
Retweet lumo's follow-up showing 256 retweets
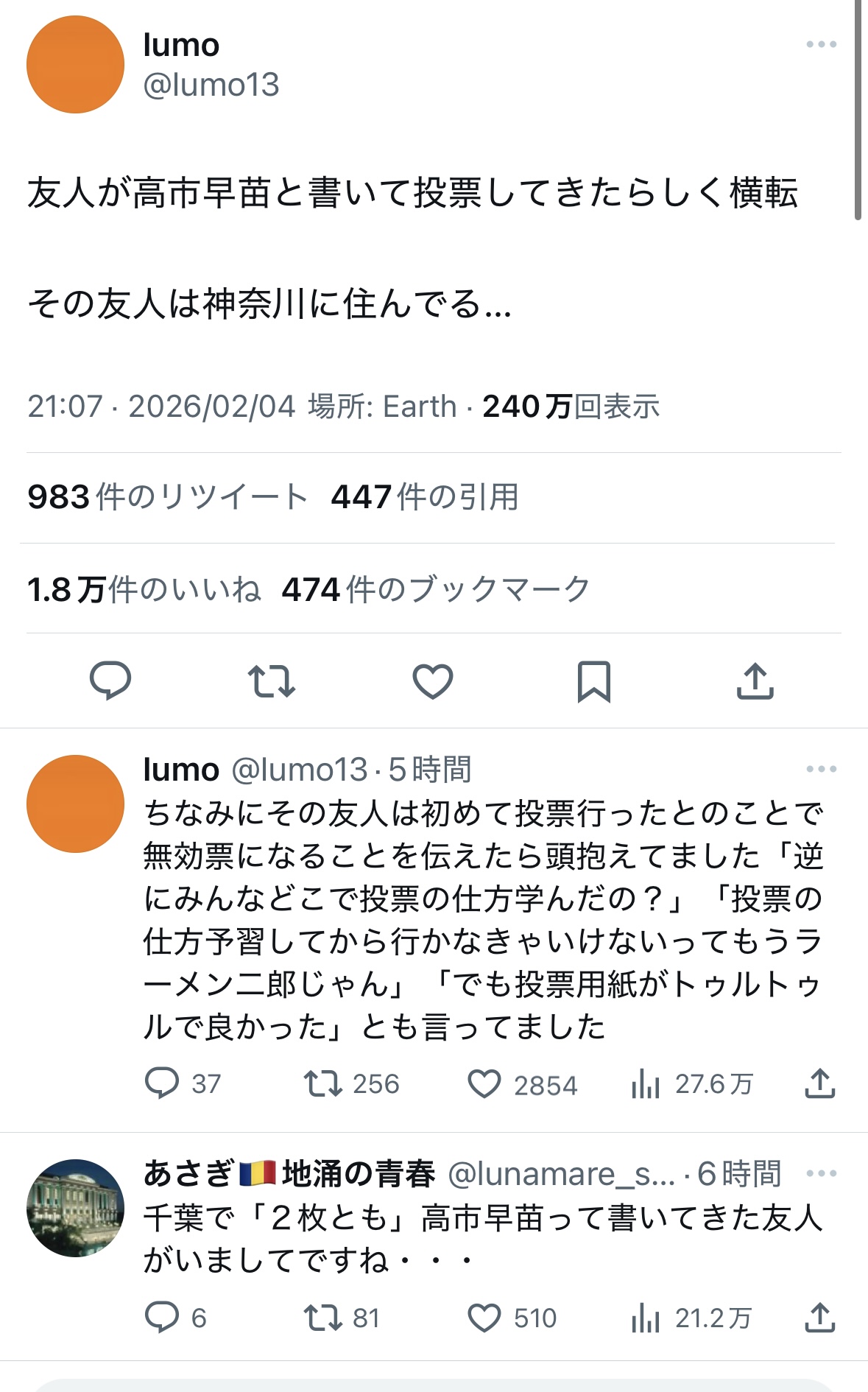click(323, 1083)
